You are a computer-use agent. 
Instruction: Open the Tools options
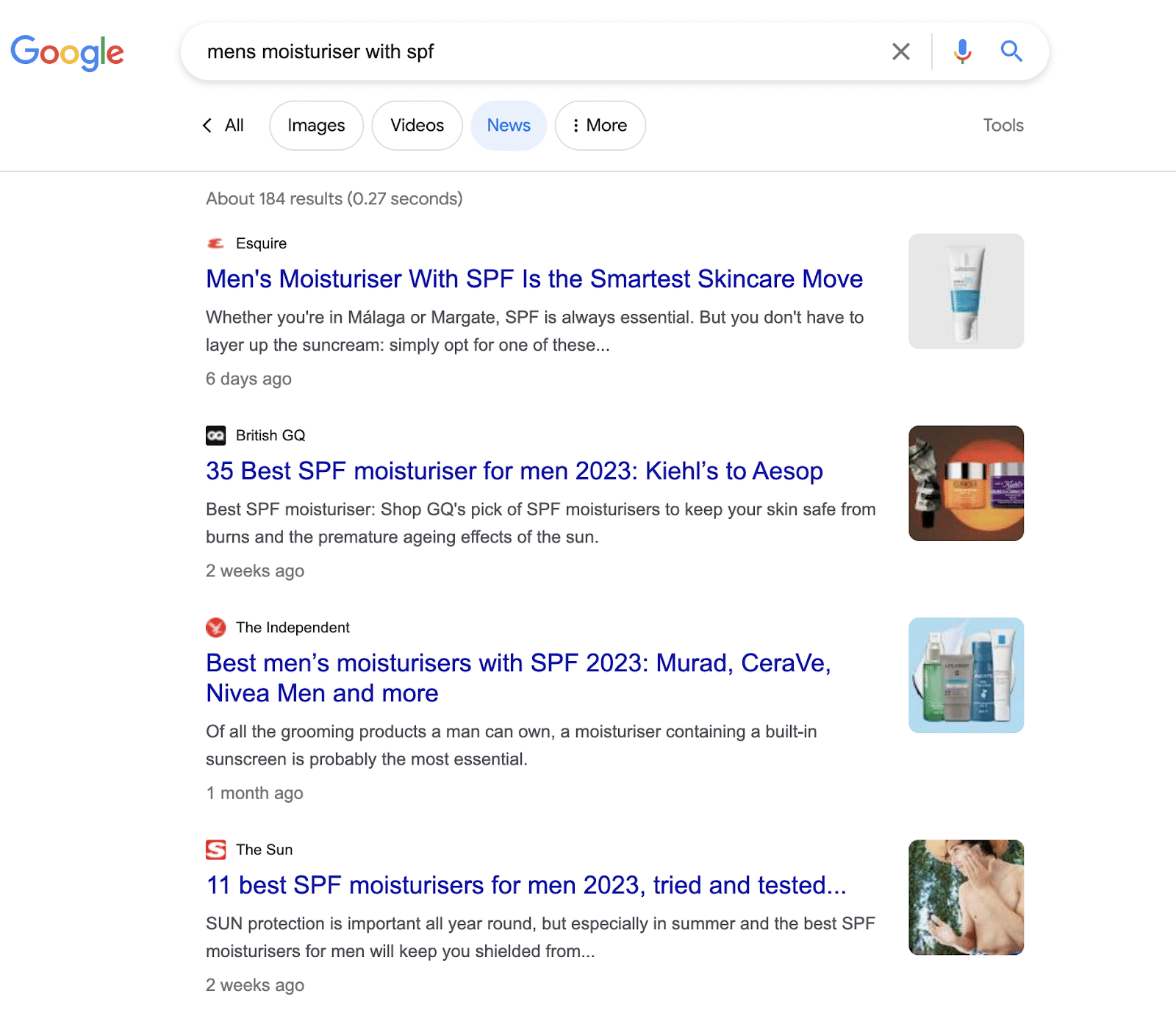click(1003, 125)
